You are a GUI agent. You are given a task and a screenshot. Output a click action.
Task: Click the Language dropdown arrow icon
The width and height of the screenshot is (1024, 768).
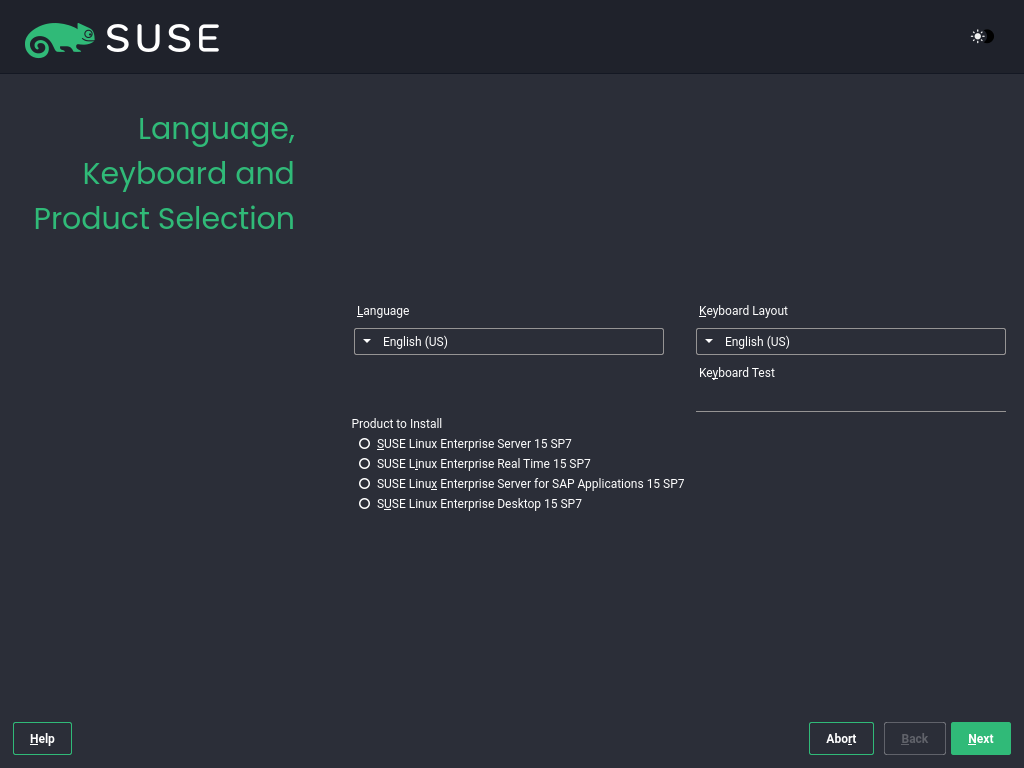[x=368, y=341]
